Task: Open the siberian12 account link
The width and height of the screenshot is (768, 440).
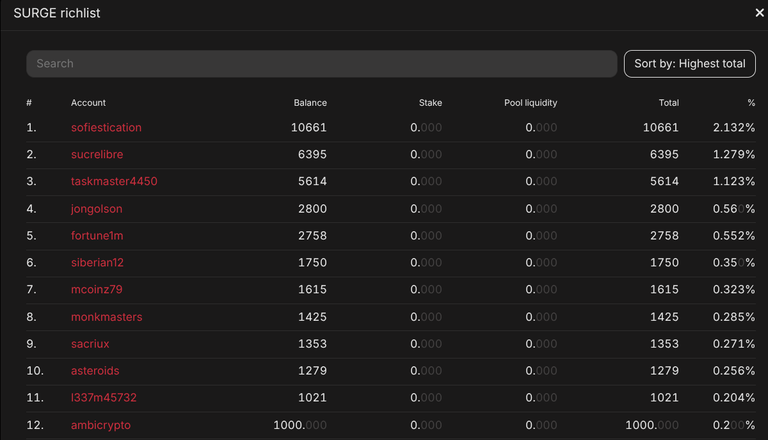Action: [97, 263]
